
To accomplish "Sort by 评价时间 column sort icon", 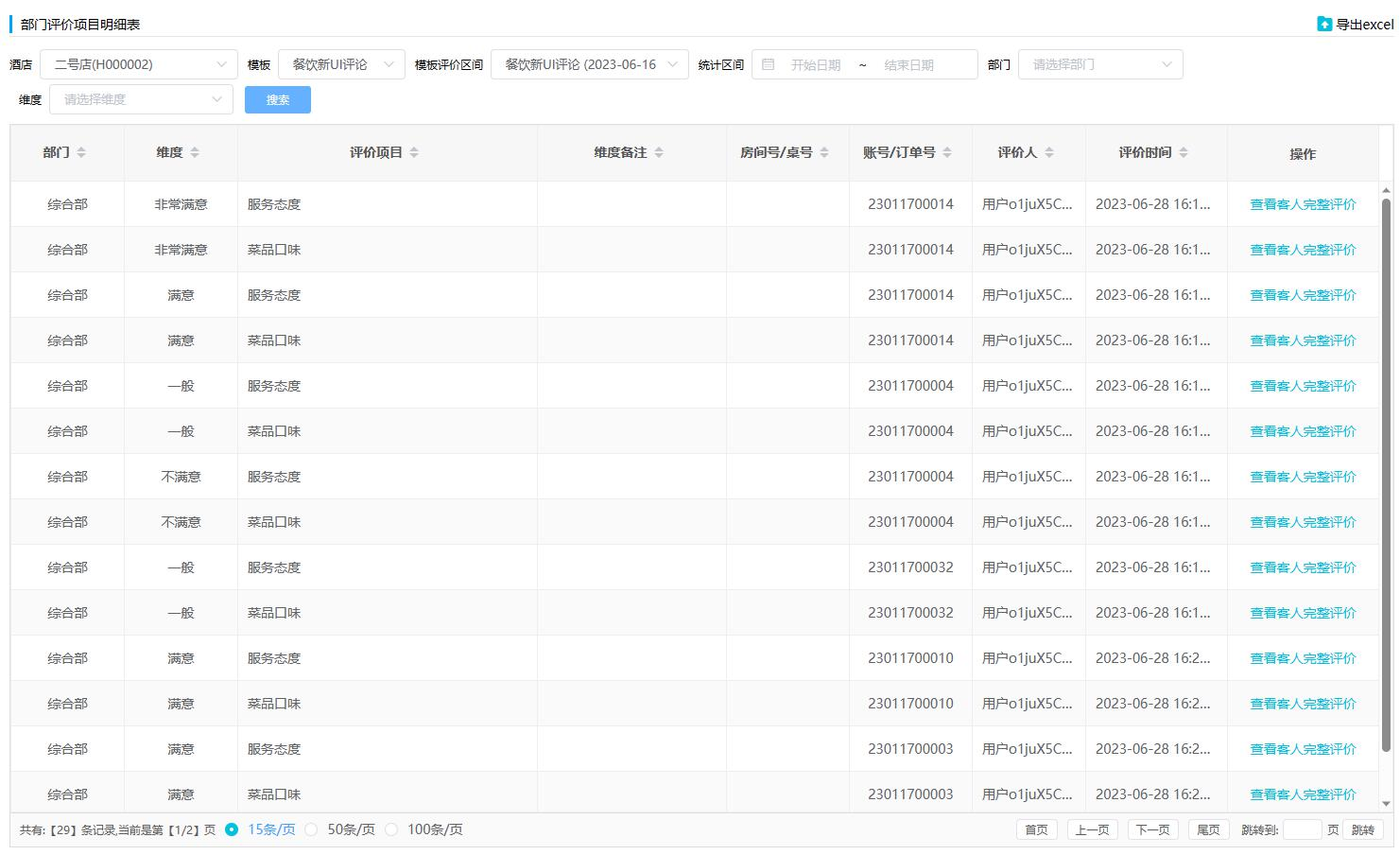I will 1184,152.
